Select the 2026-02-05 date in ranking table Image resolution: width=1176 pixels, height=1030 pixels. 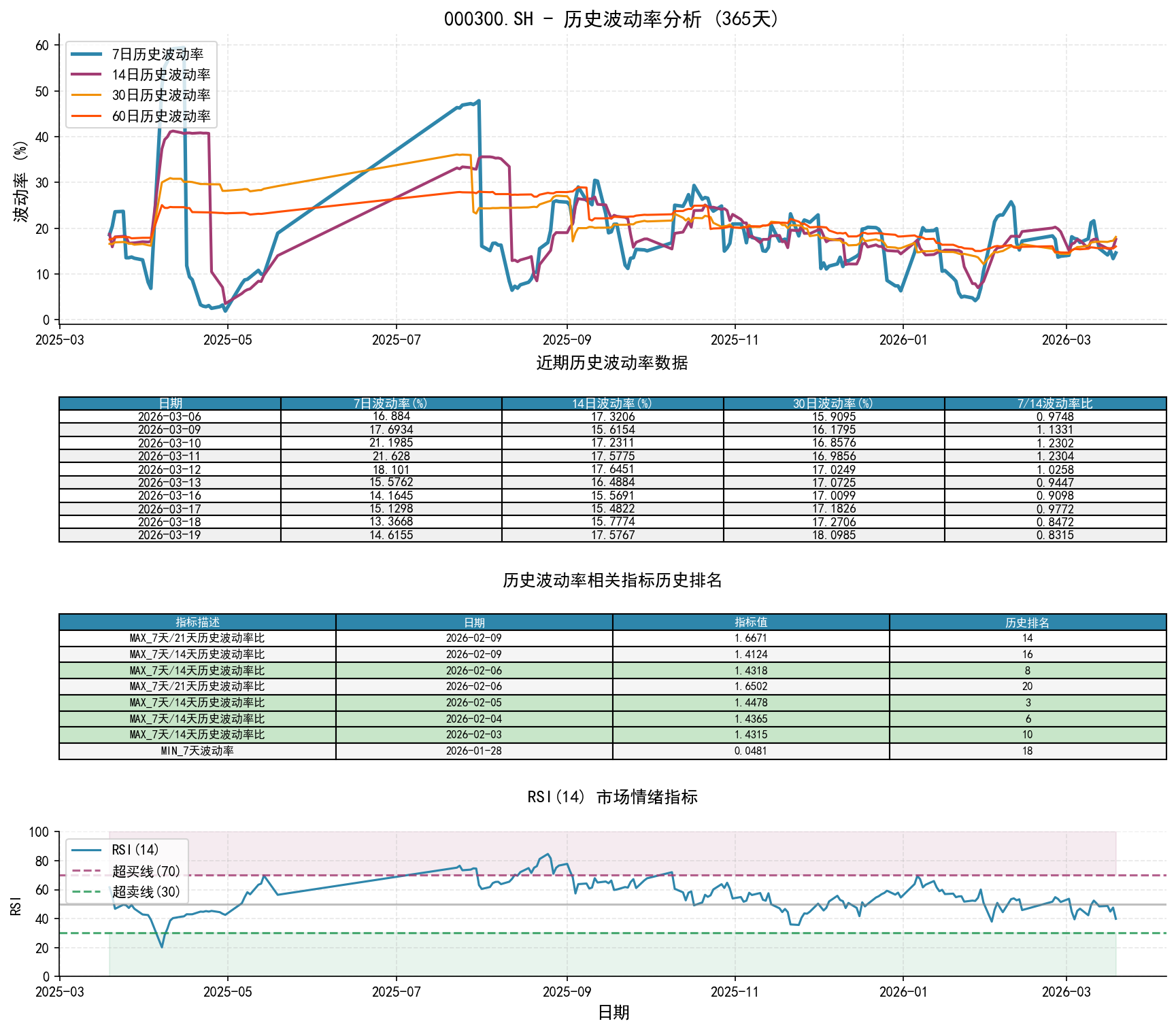[473, 702]
